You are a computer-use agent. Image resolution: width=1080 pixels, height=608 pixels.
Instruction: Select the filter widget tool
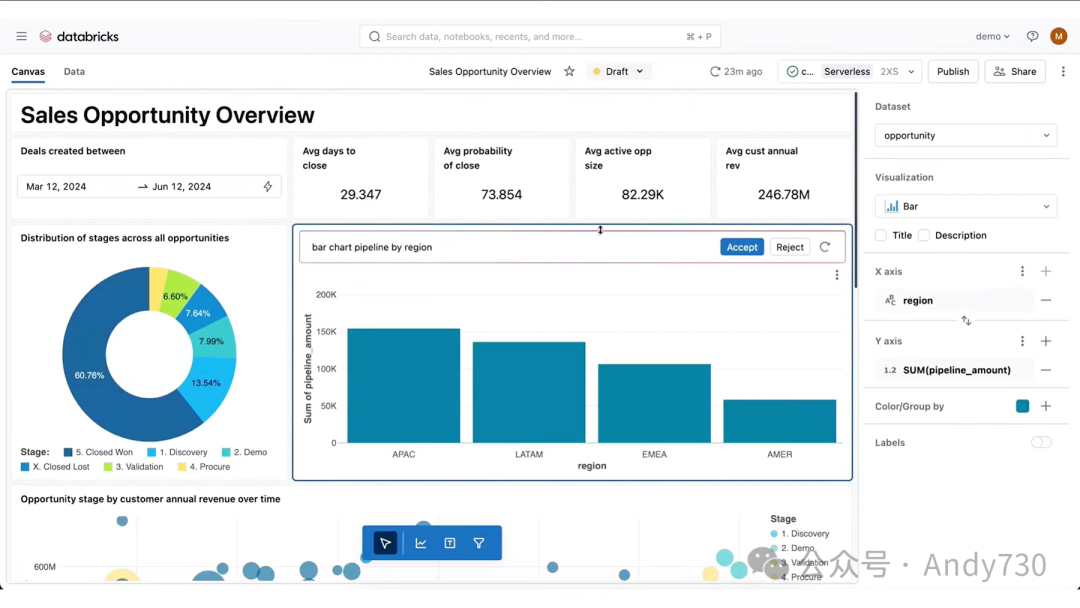(x=479, y=543)
